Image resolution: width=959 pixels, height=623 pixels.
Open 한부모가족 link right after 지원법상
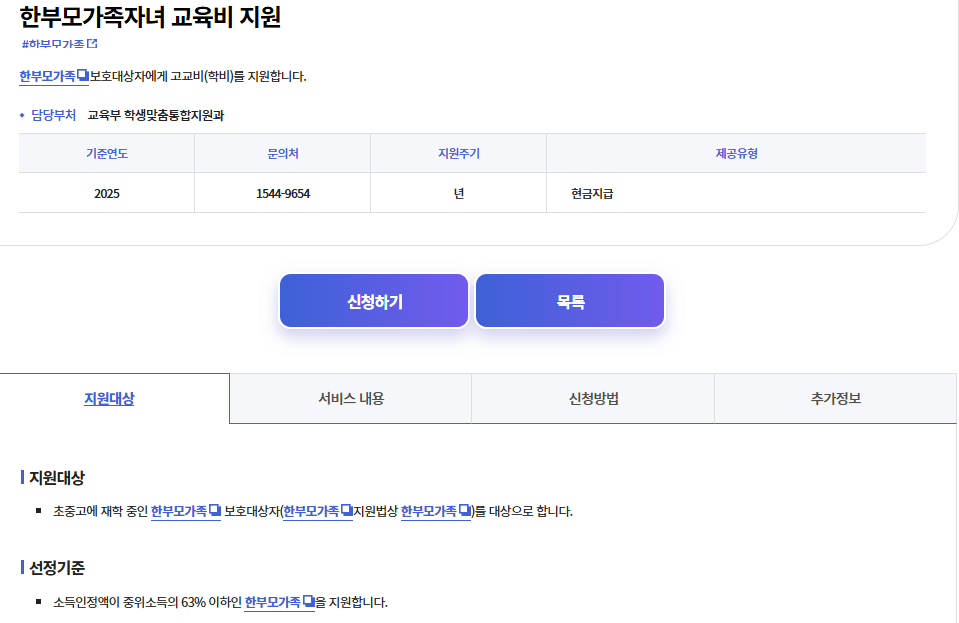pyautogui.click(x=435, y=511)
